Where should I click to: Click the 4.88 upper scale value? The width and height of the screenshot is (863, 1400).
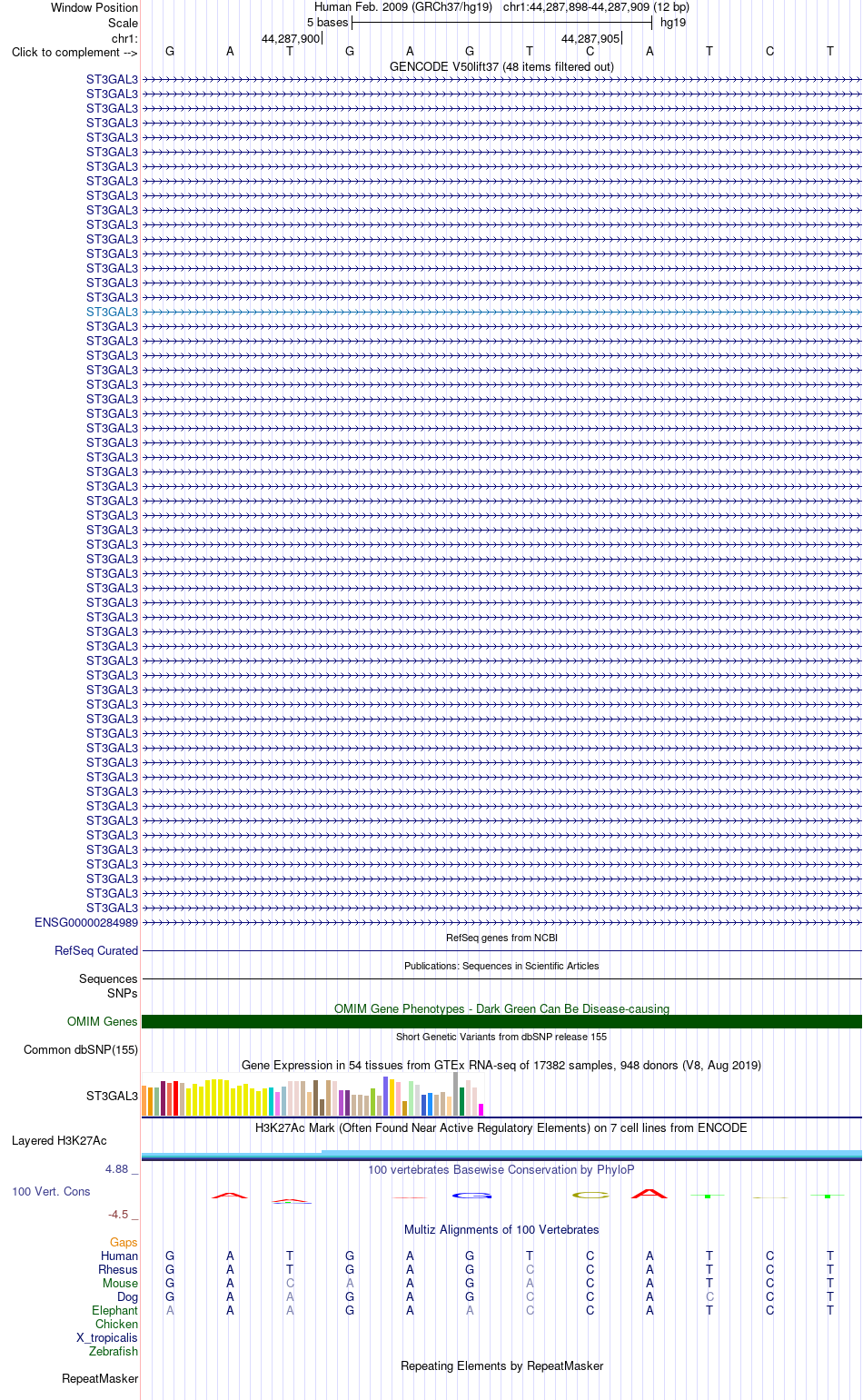point(122,1169)
